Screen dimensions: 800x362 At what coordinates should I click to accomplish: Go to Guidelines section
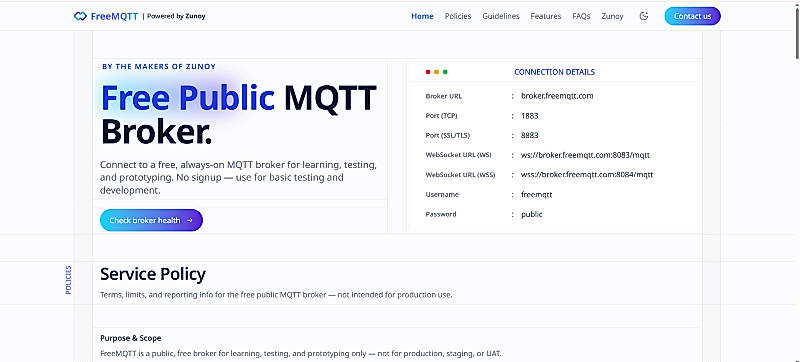point(501,16)
